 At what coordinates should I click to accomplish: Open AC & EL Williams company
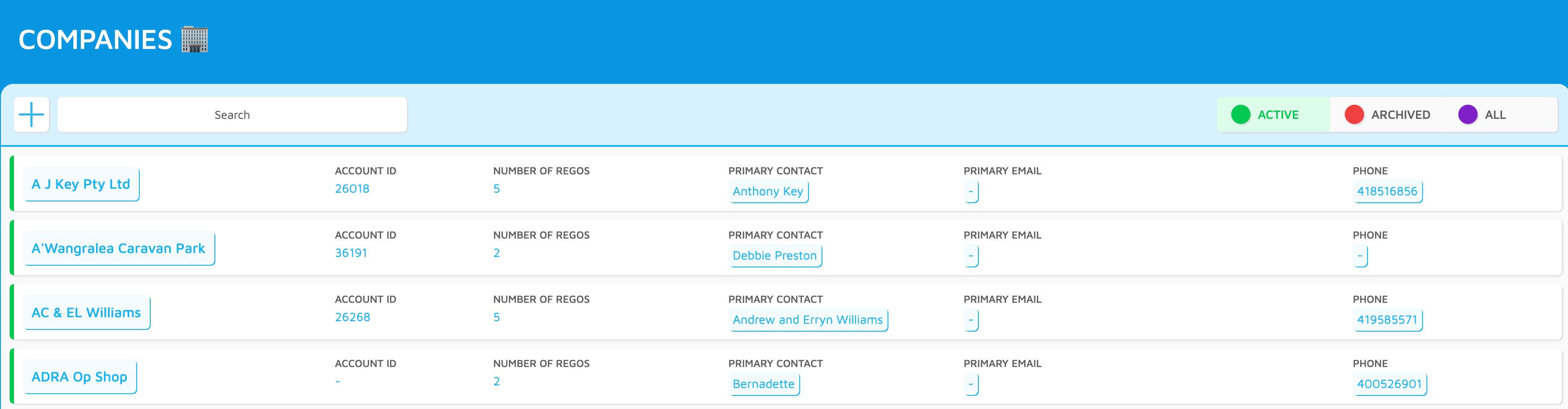(86, 313)
